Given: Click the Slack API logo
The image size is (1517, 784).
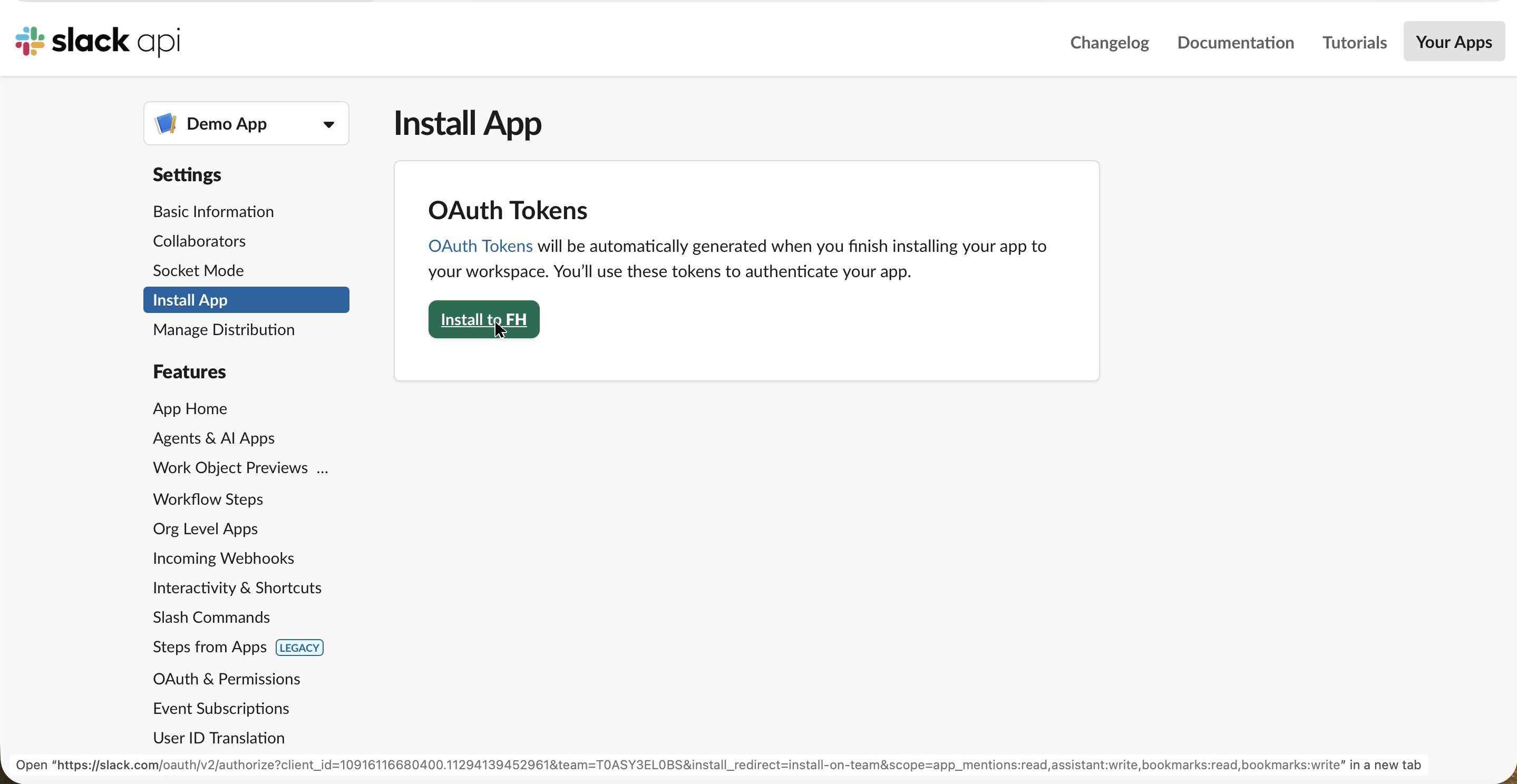Looking at the screenshot, I should (98, 41).
